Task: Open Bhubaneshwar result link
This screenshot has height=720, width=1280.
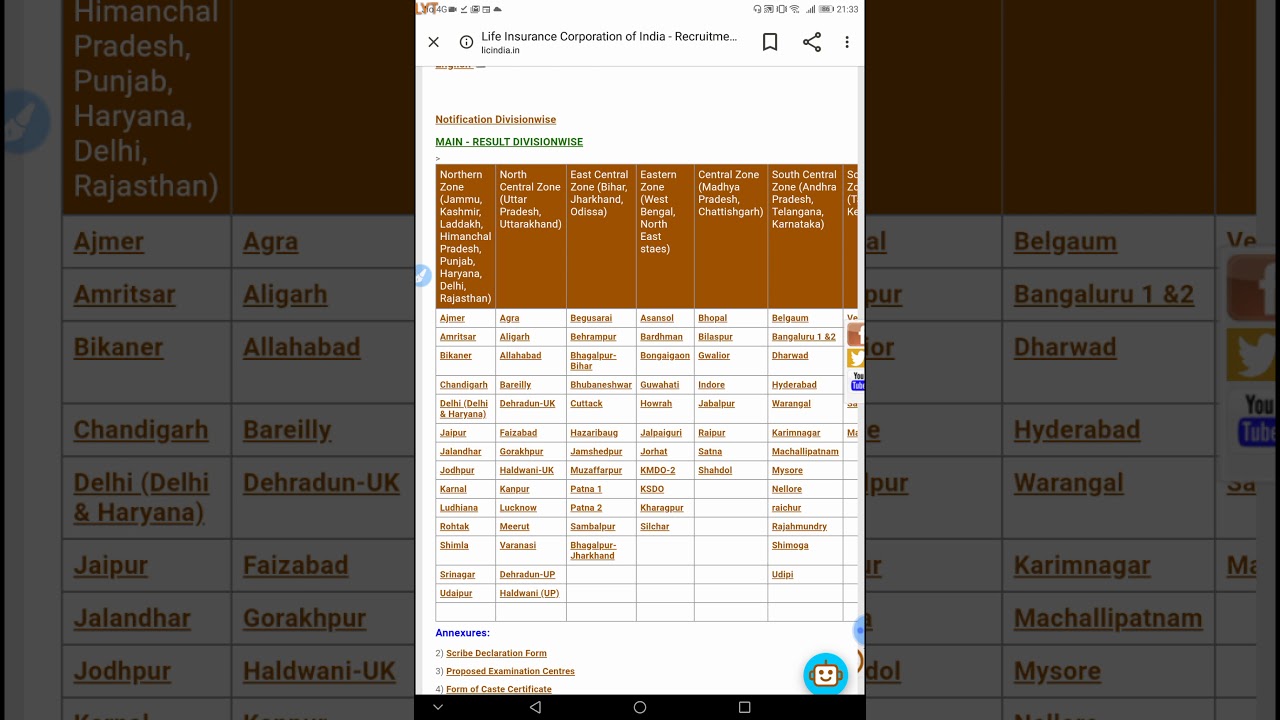Action: pyautogui.click(x=601, y=385)
